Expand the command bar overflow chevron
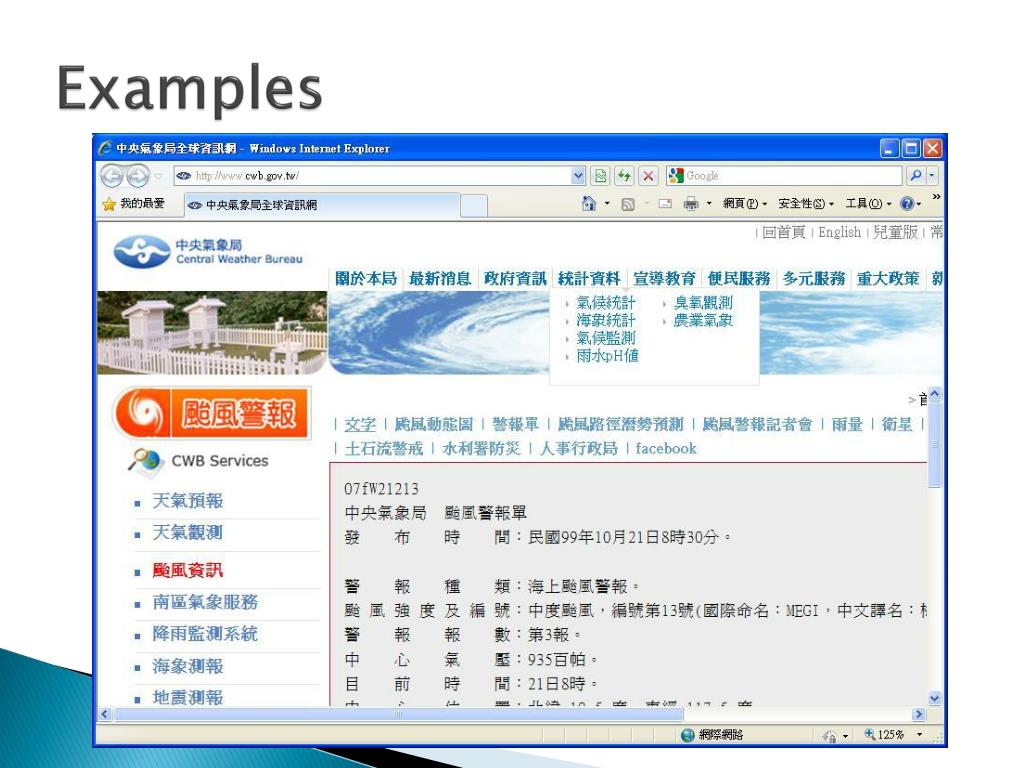Screen dimensions: 1024x768 coord(936,197)
